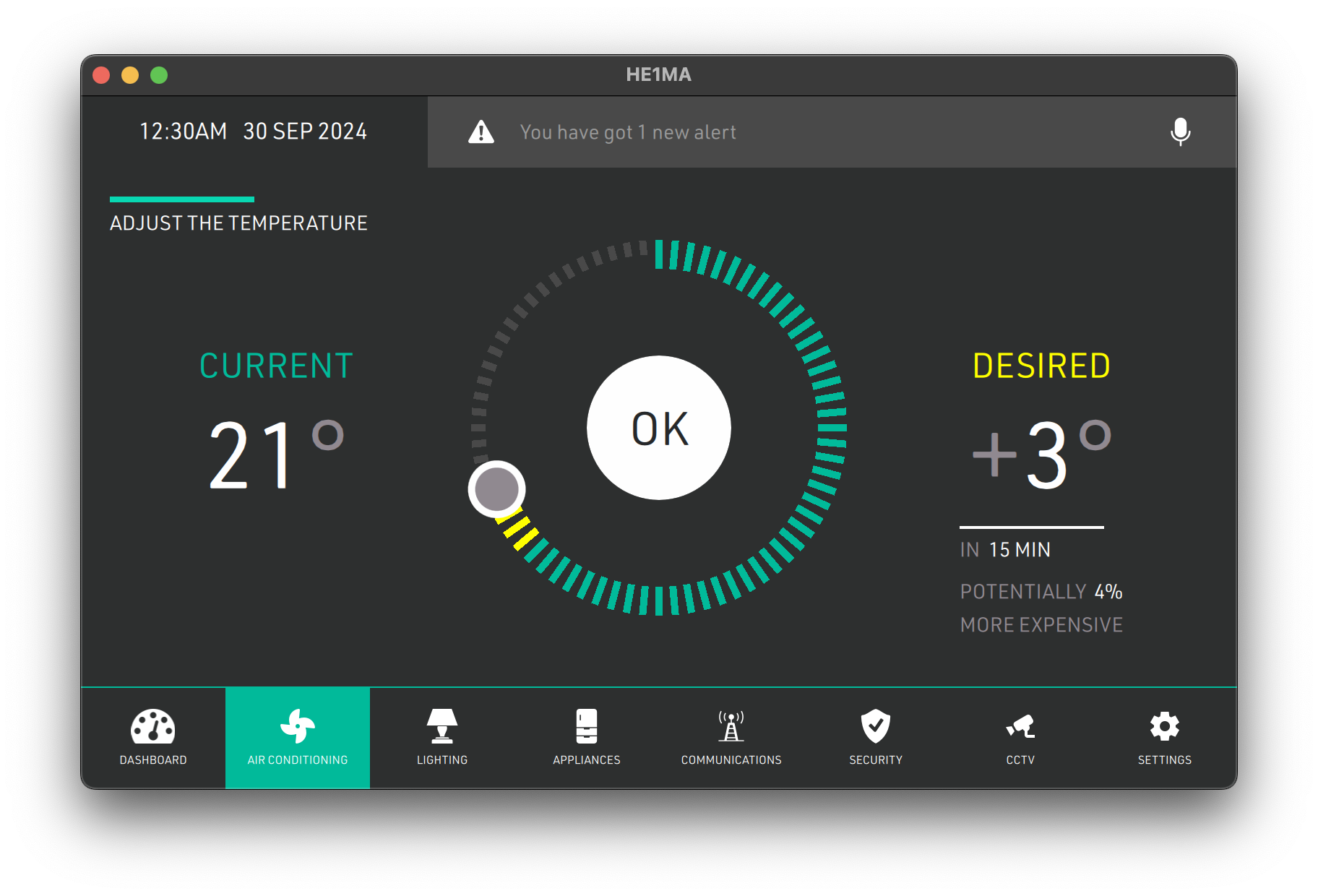
Task: Open the Communications antenna icon
Action: 731,726
